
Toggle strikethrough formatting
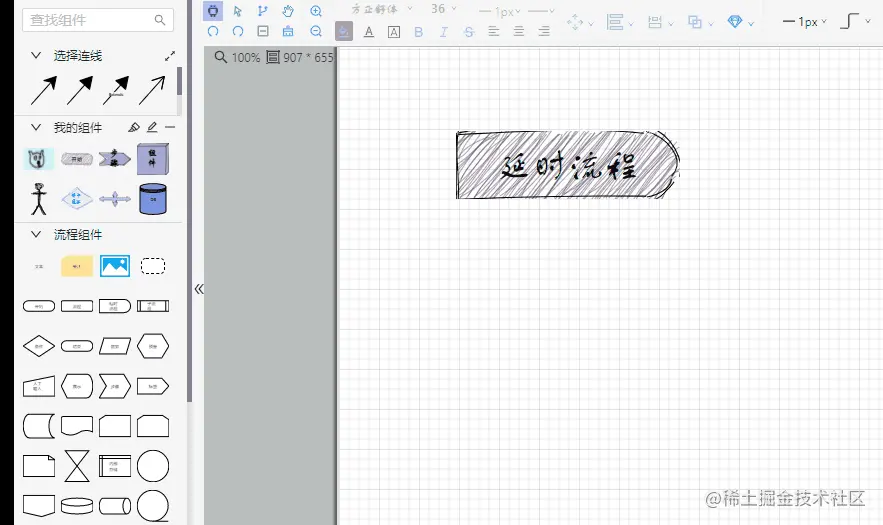(469, 32)
